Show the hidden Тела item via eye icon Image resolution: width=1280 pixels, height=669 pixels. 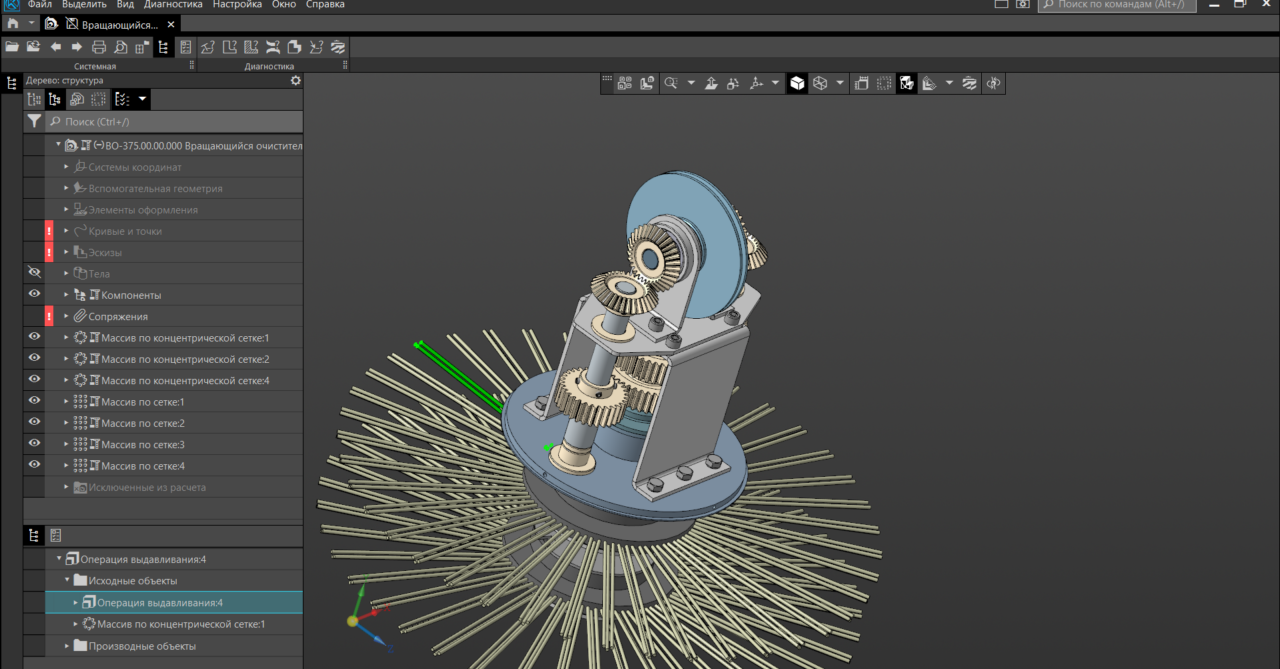[x=34, y=273]
